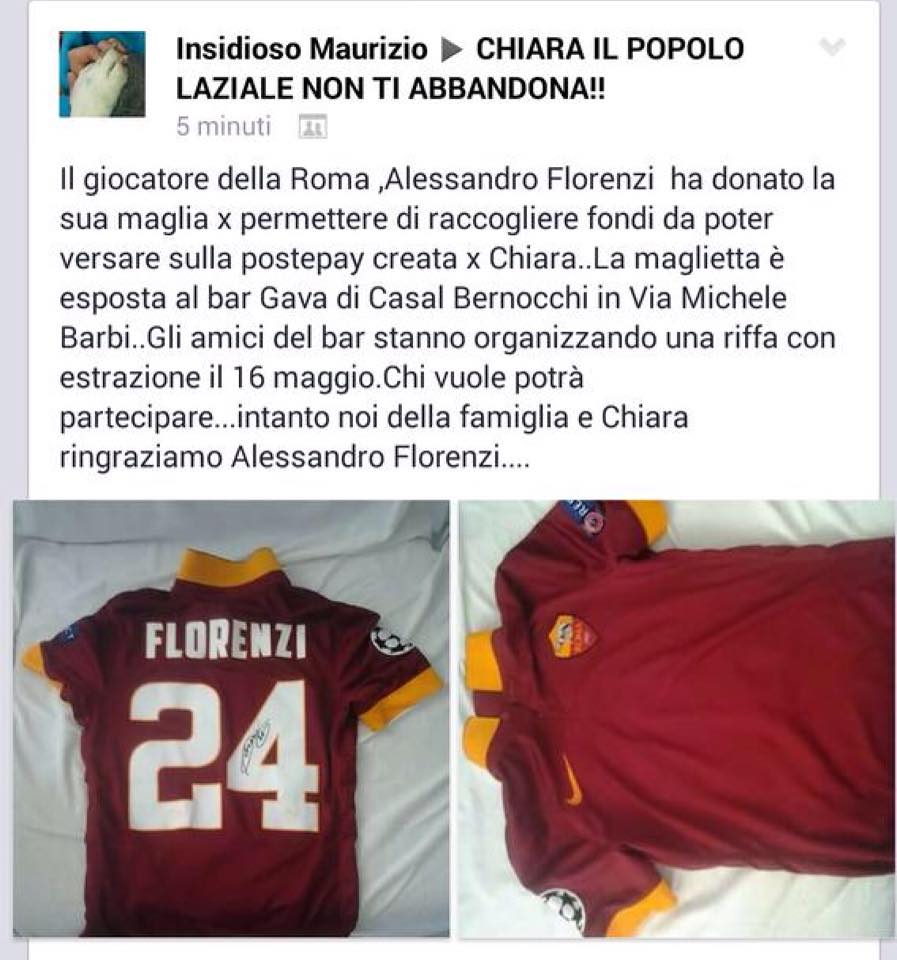Open Insidioso Maurizio's profile picture
Viewport: 897px width, 960px height.
click(102, 73)
